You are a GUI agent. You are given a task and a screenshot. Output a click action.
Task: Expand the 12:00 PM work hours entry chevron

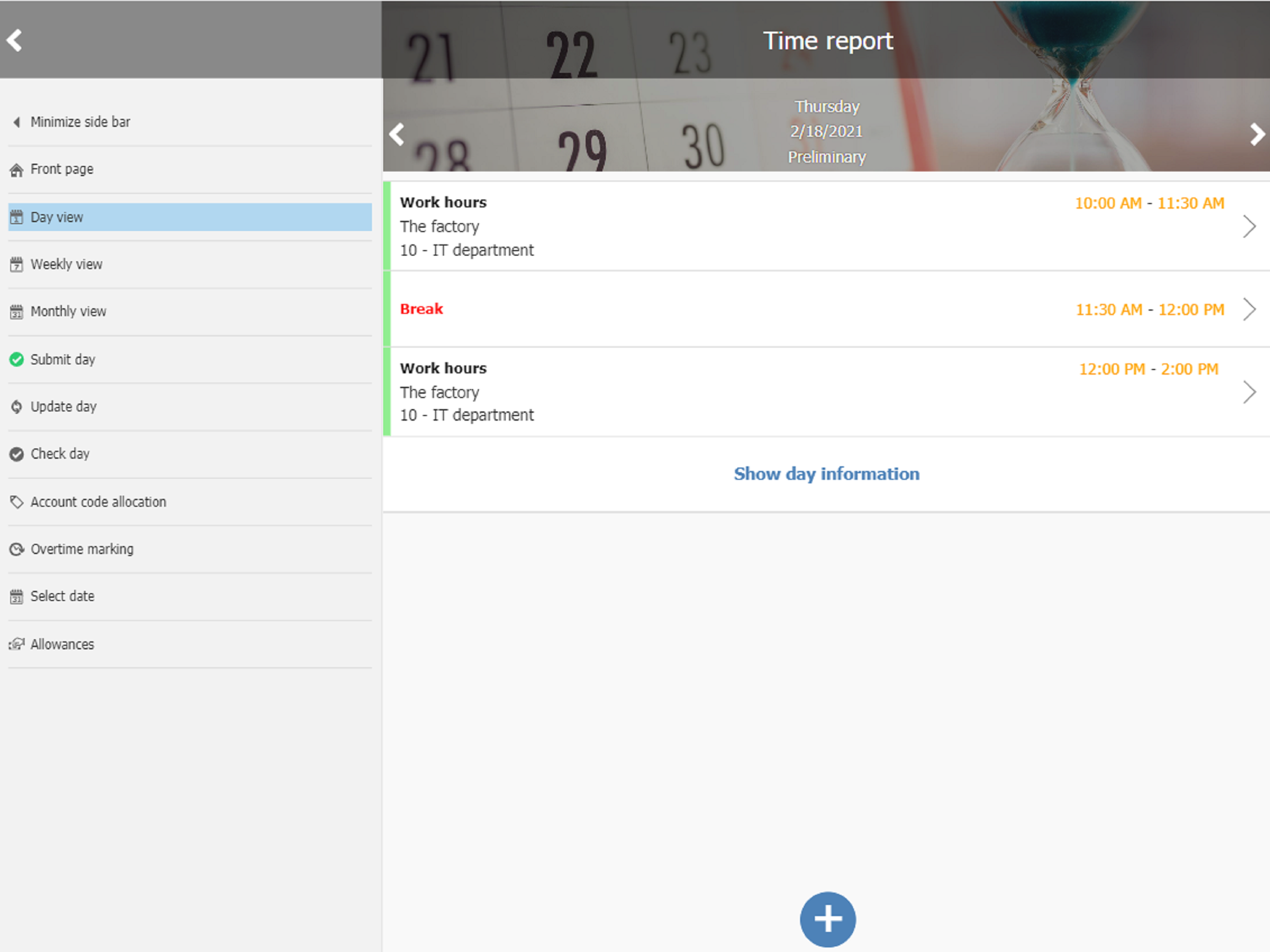point(1249,392)
